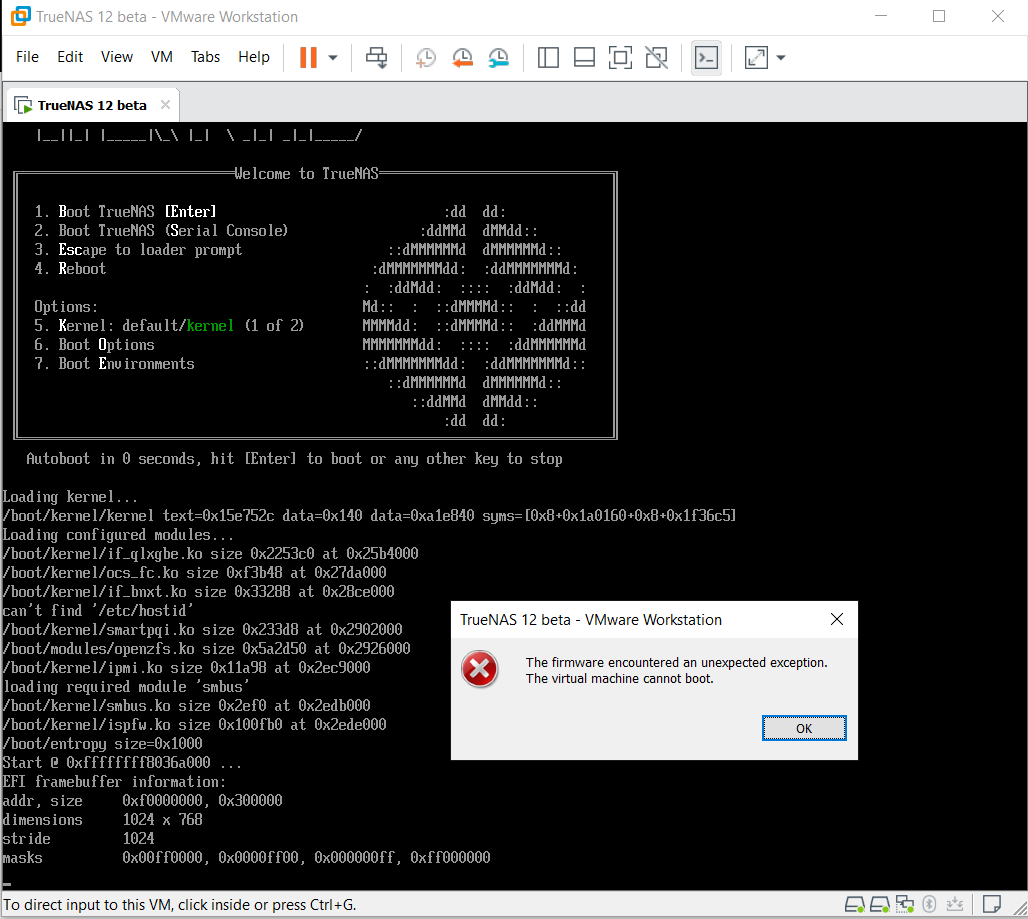Toggle the console view button
The height and width of the screenshot is (919, 1028).
click(x=706, y=58)
